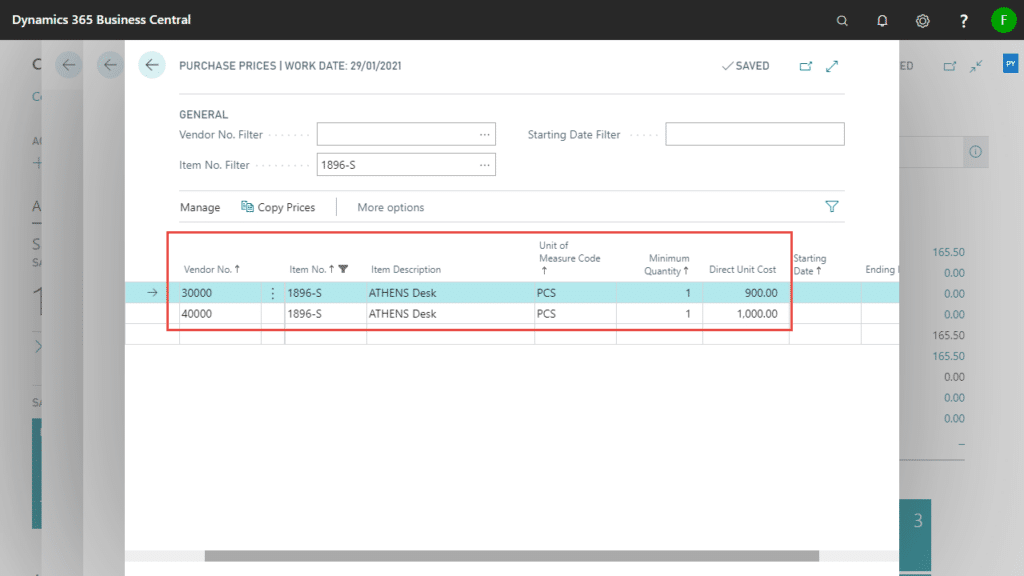Go back from Purchase Prices page
Screen dimensions: 1024x576
coord(152,65)
